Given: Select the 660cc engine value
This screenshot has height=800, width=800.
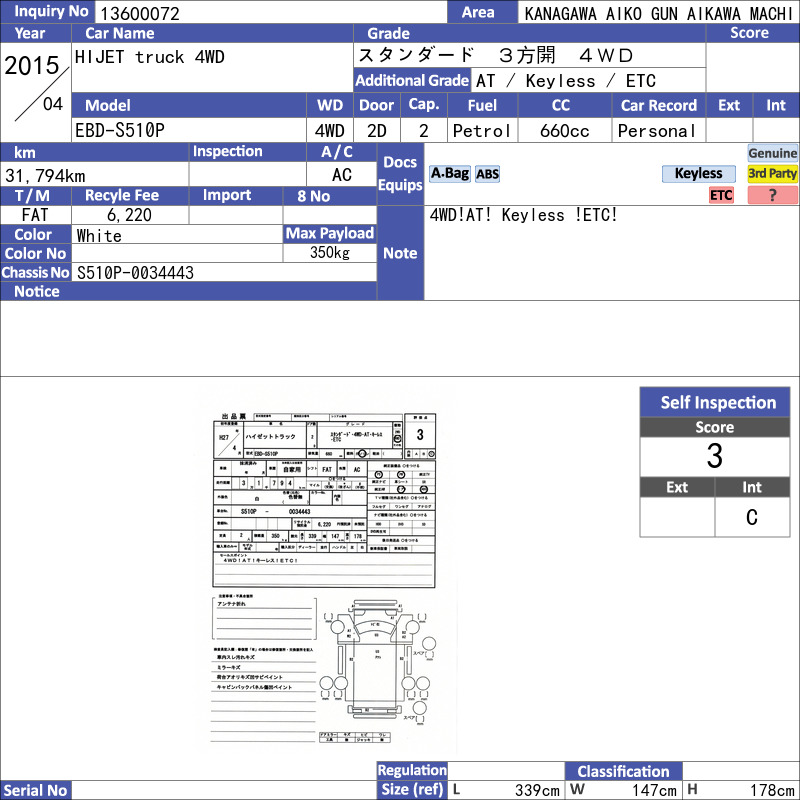Looking at the screenshot, I should [x=564, y=131].
